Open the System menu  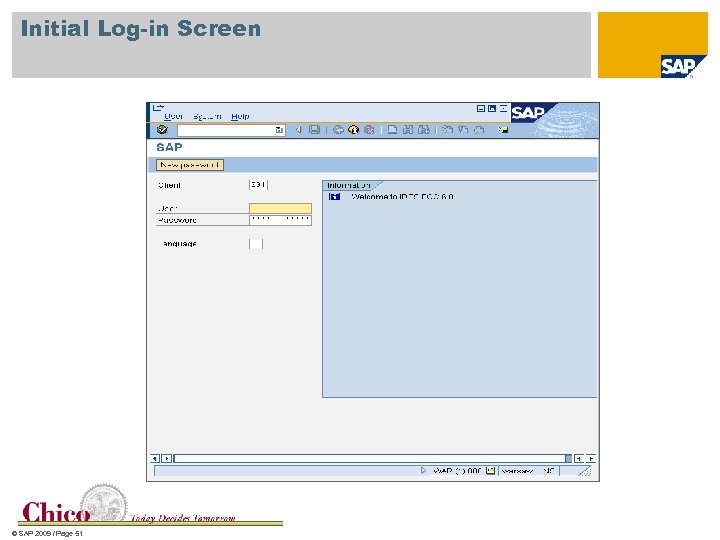pyautogui.click(x=207, y=117)
